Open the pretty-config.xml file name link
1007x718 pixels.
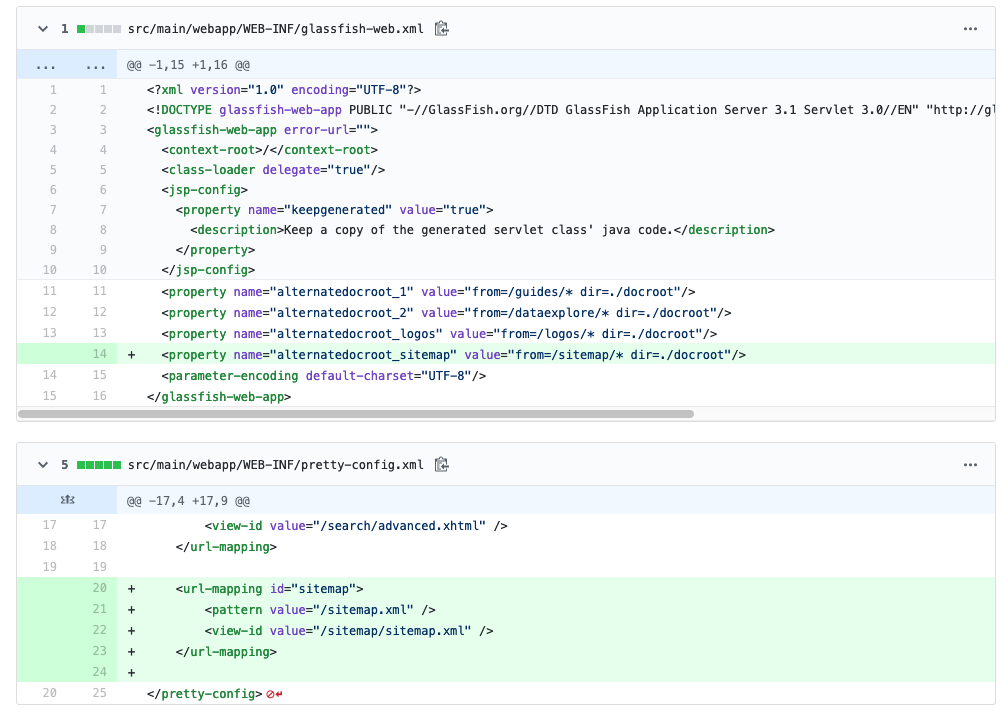click(x=276, y=465)
